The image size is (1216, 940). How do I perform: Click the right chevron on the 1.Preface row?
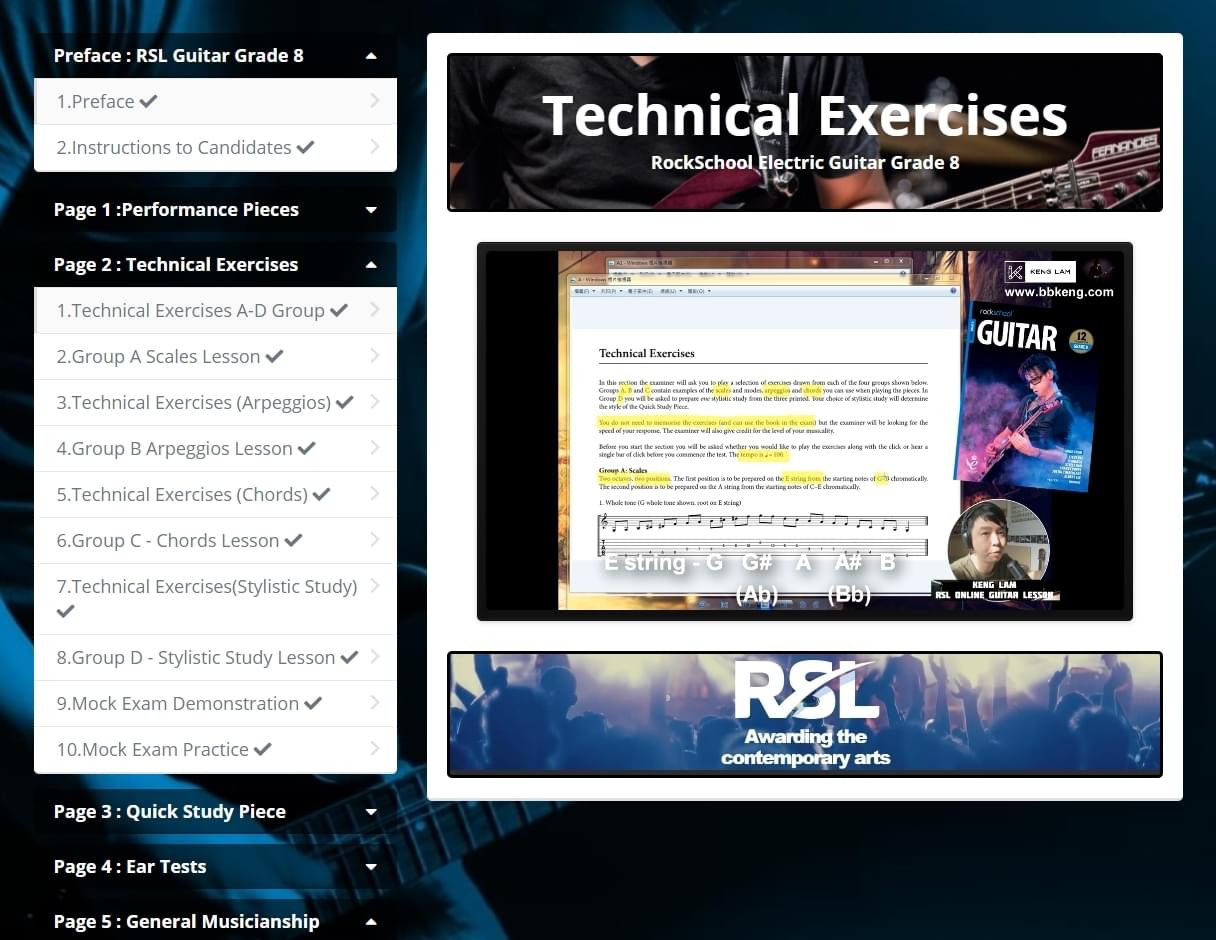tap(374, 100)
